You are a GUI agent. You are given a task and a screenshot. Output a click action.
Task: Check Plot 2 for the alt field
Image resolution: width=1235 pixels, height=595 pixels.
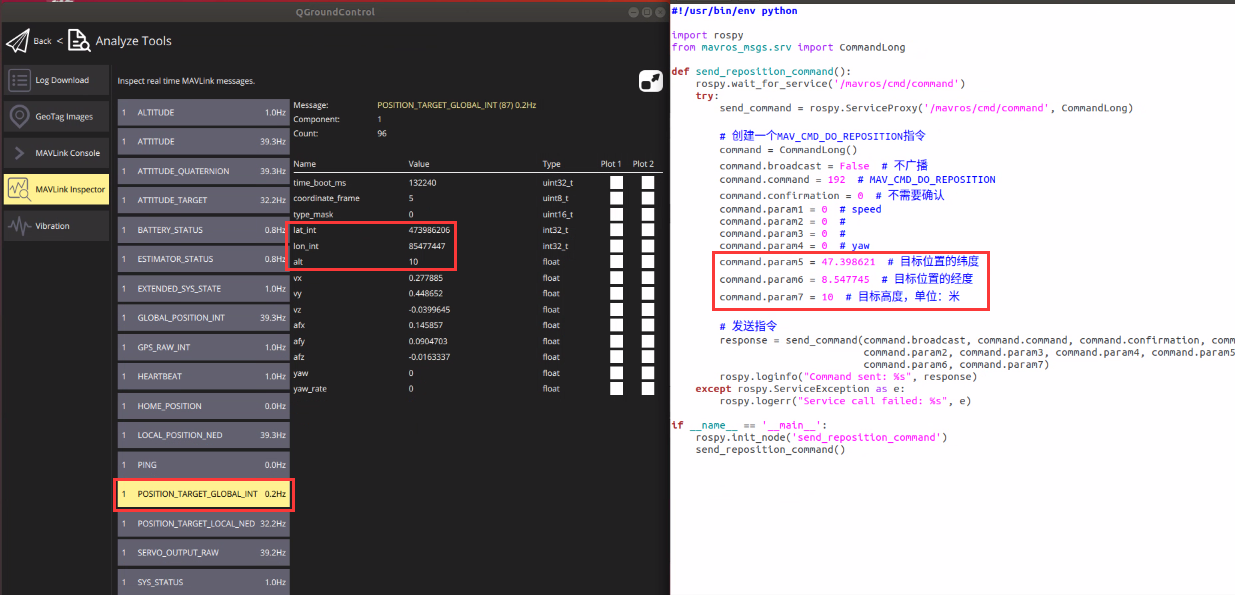(x=647, y=261)
